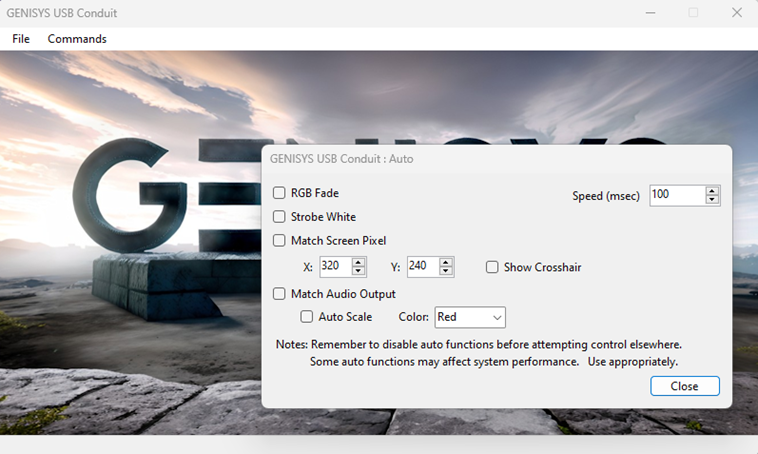Decrease Speed value with down arrow

point(712,200)
